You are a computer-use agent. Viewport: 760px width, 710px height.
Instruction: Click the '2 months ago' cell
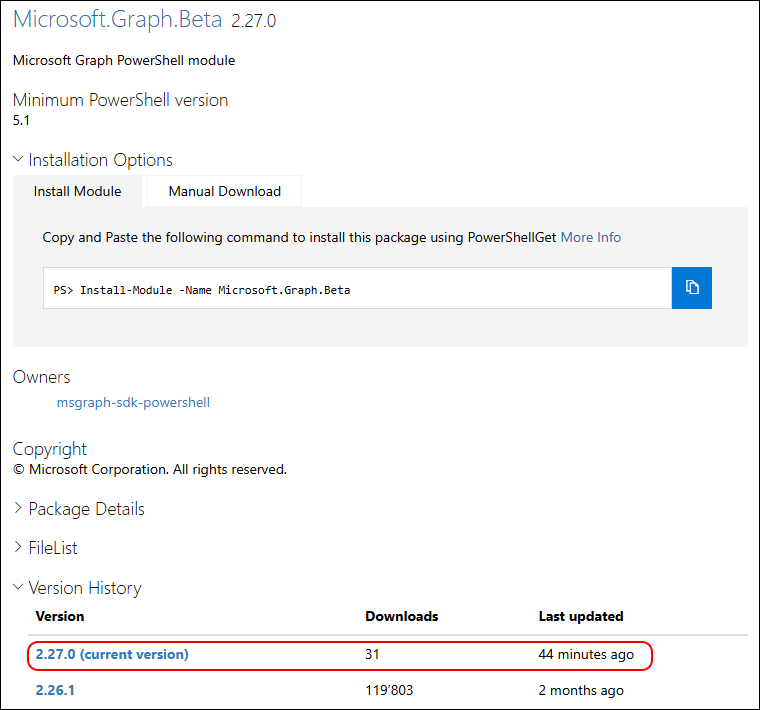581,690
